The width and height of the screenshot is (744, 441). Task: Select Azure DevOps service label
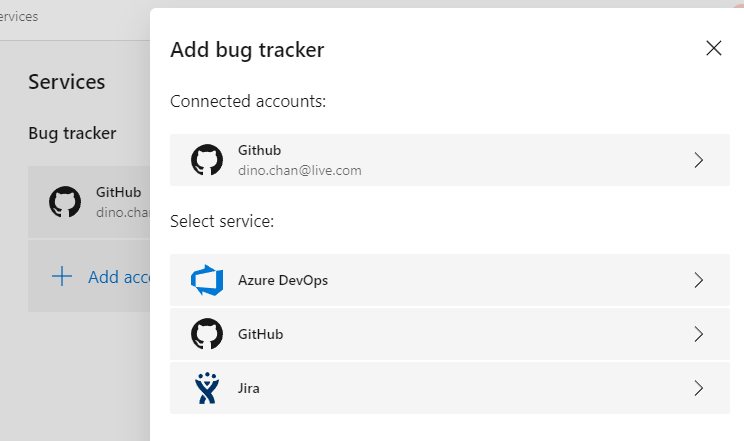point(283,280)
